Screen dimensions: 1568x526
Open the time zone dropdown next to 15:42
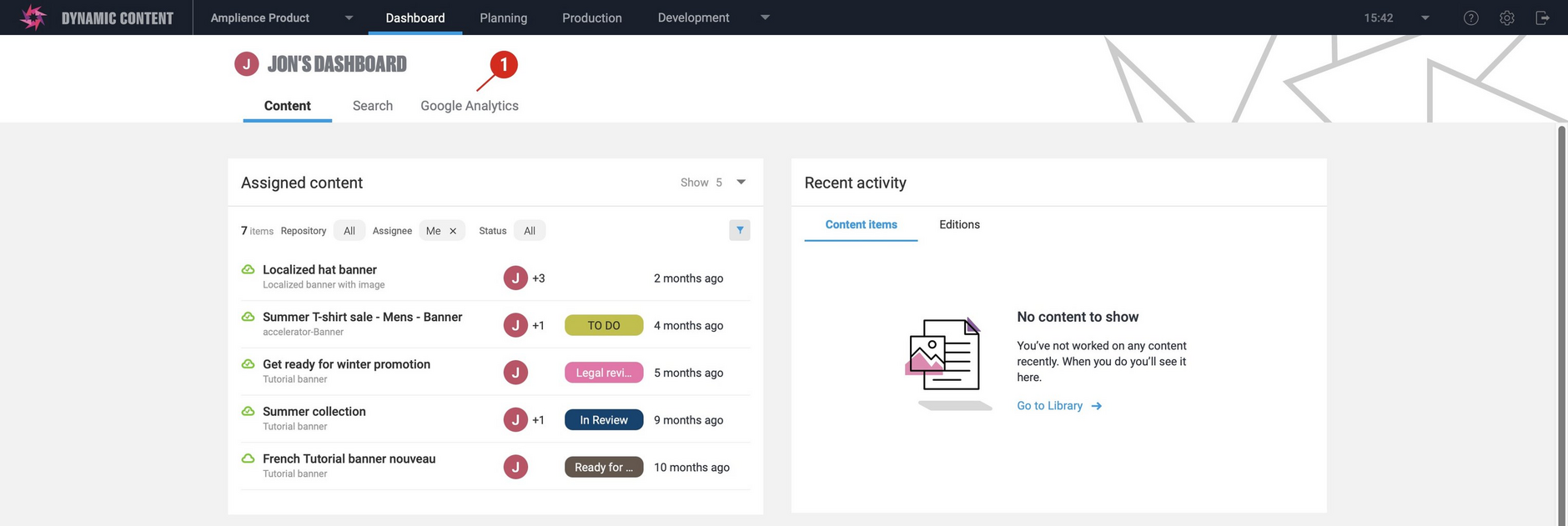coord(1425,18)
